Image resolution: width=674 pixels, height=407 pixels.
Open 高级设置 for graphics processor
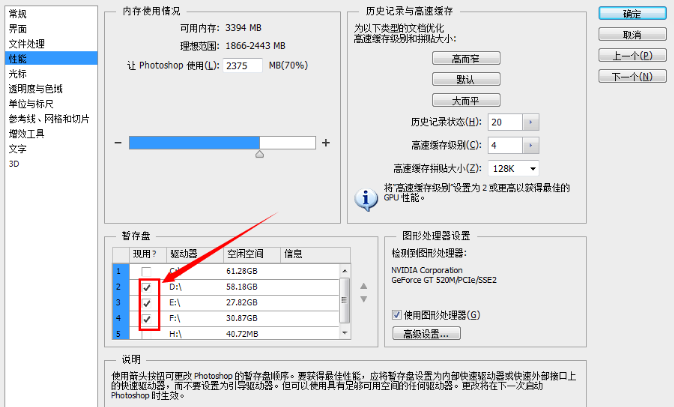point(426,333)
